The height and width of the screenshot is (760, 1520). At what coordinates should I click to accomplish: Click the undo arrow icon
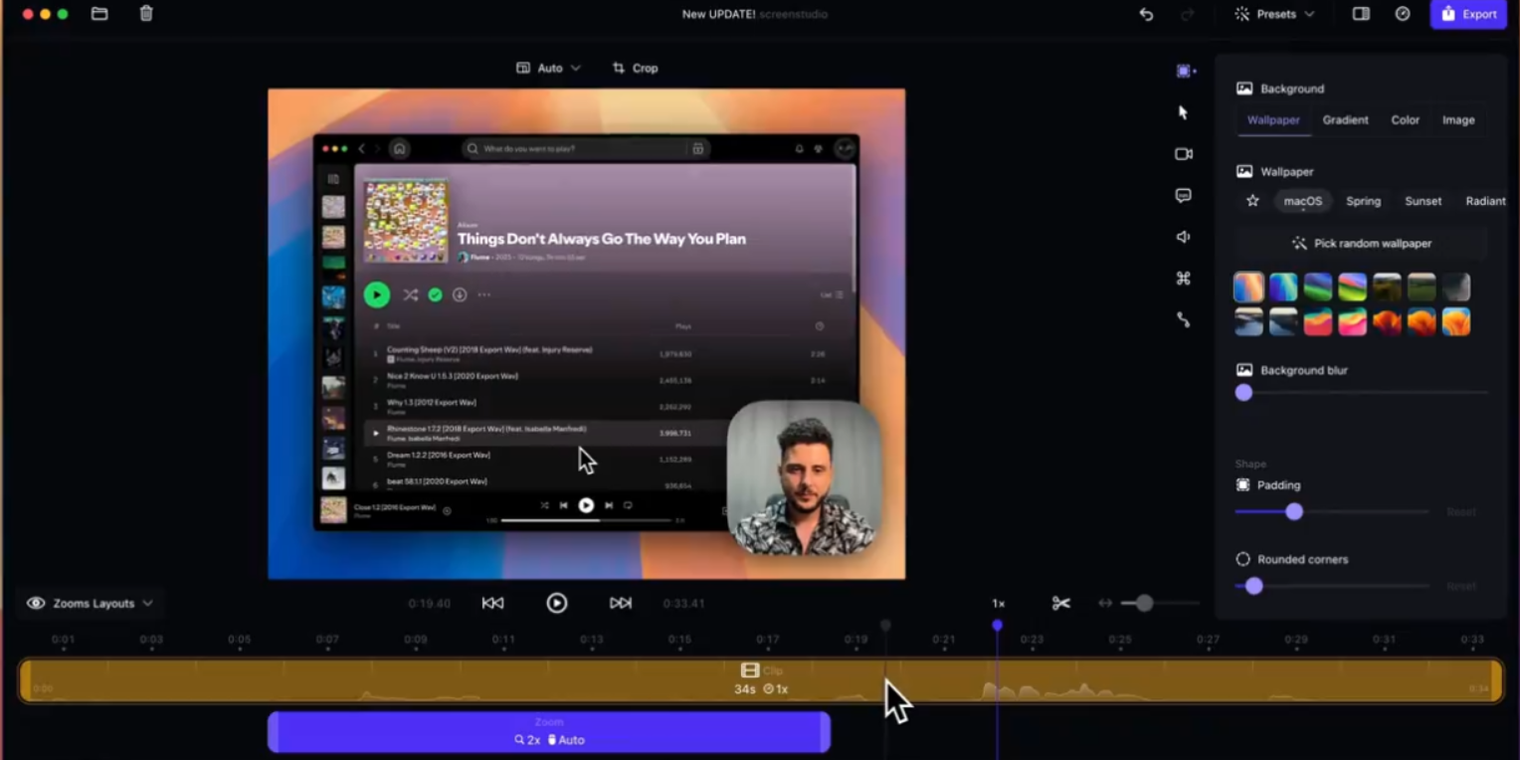point(1146,14)
